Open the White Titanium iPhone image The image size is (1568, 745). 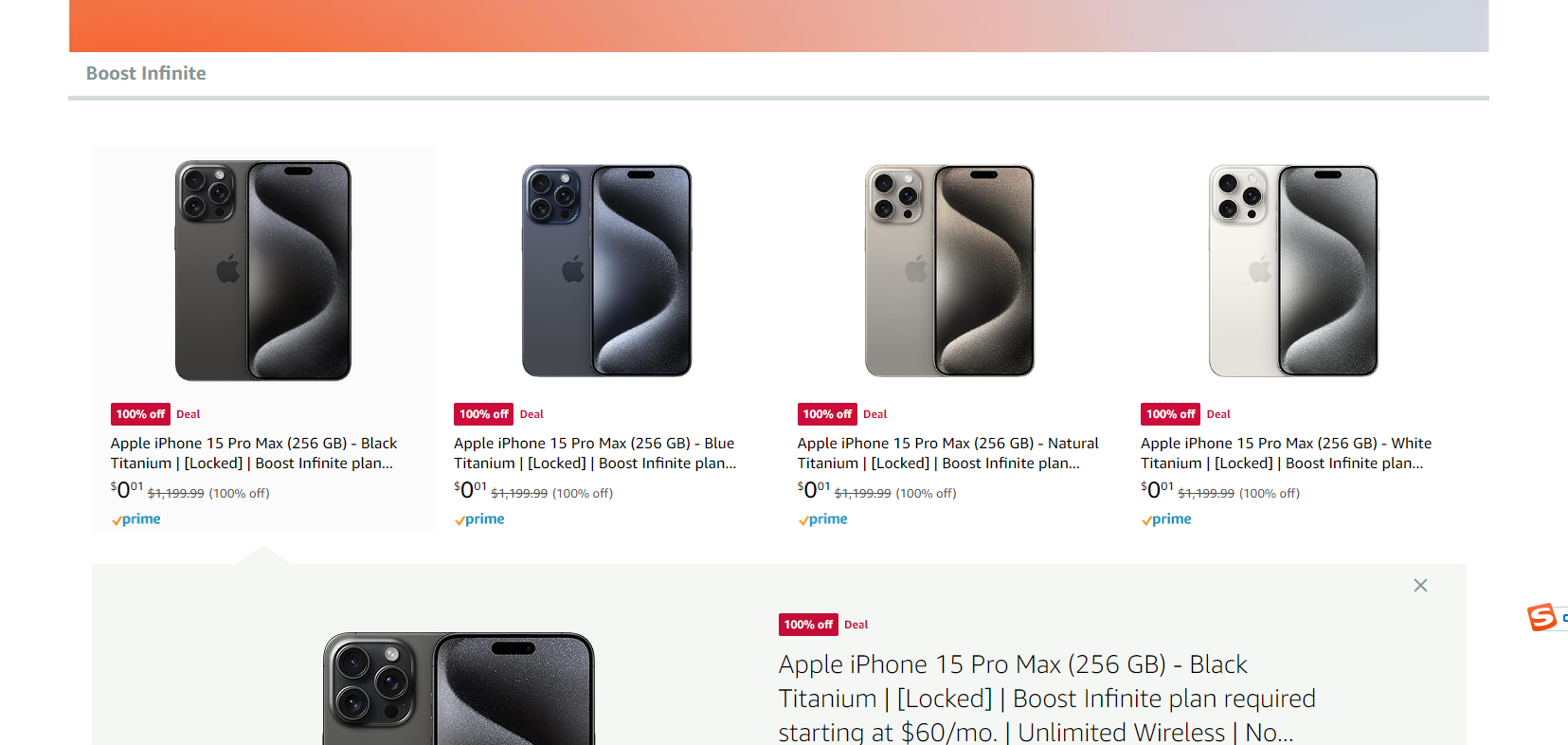[x=1293, y=271]
